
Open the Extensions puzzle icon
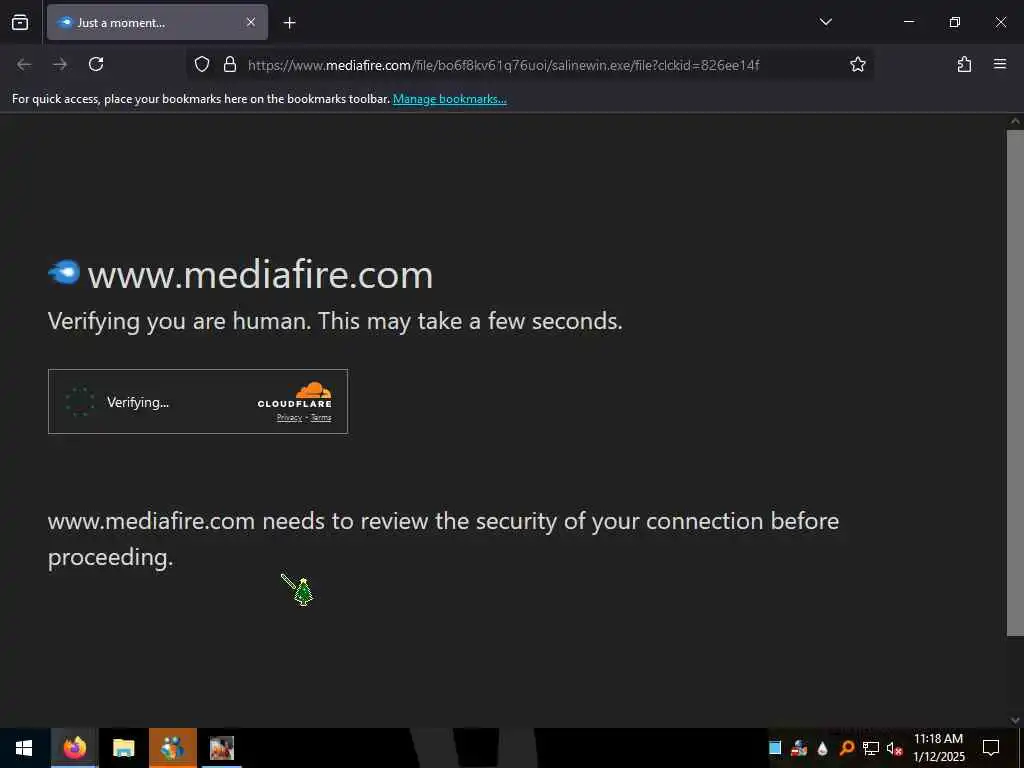click(964, 64)
